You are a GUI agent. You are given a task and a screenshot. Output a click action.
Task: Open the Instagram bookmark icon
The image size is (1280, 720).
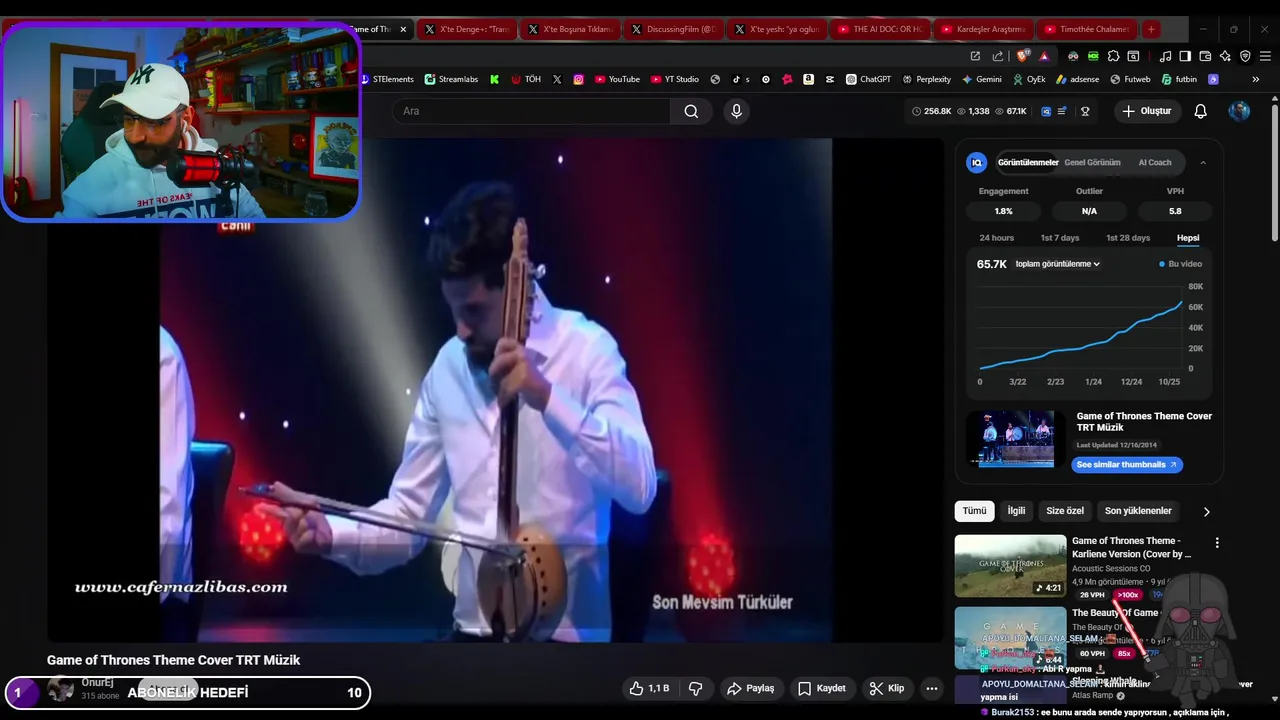(578, 79)
